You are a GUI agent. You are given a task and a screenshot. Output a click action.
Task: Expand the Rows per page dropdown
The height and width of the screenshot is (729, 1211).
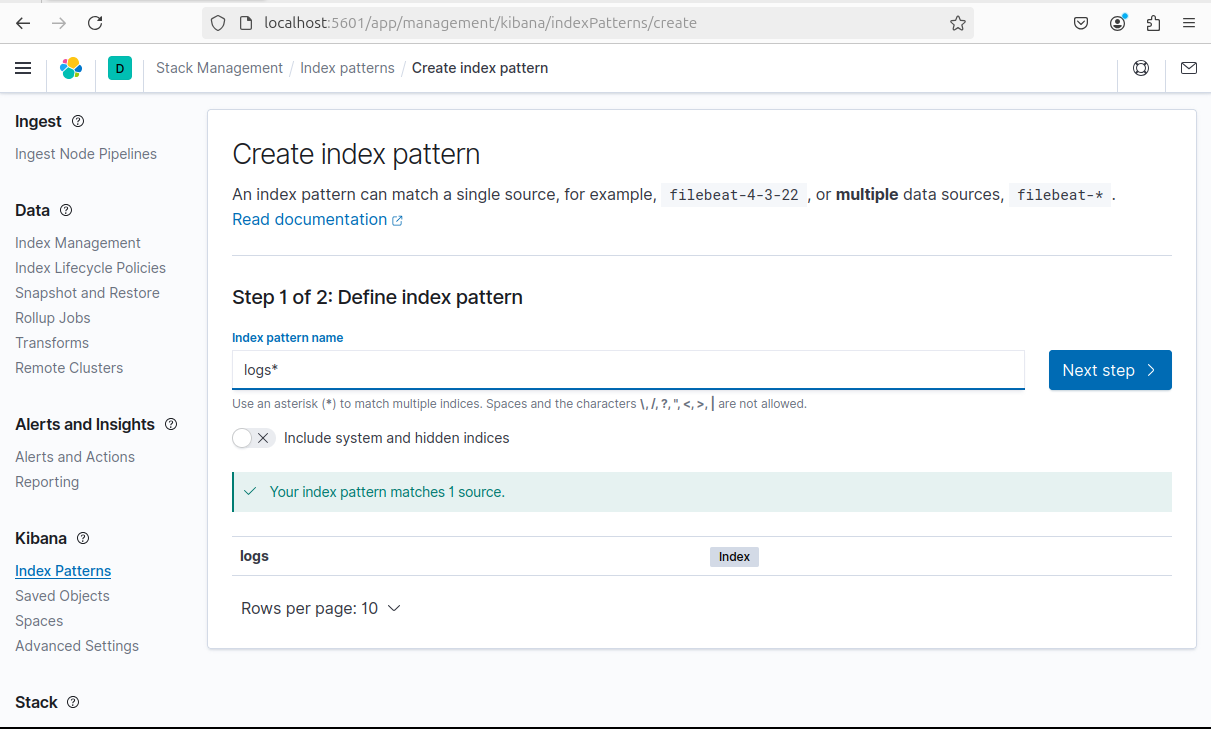[320, 608]
